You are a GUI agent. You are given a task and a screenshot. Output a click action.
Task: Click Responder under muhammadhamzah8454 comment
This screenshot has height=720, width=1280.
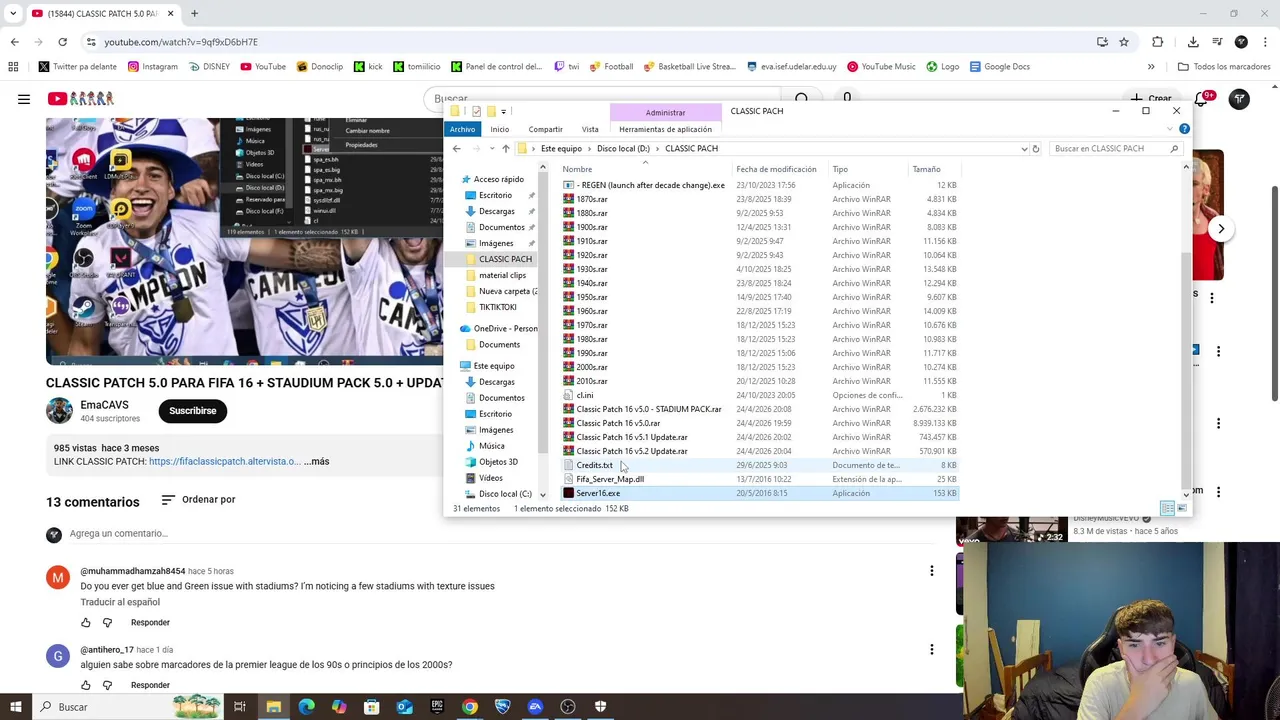point(150,622)
